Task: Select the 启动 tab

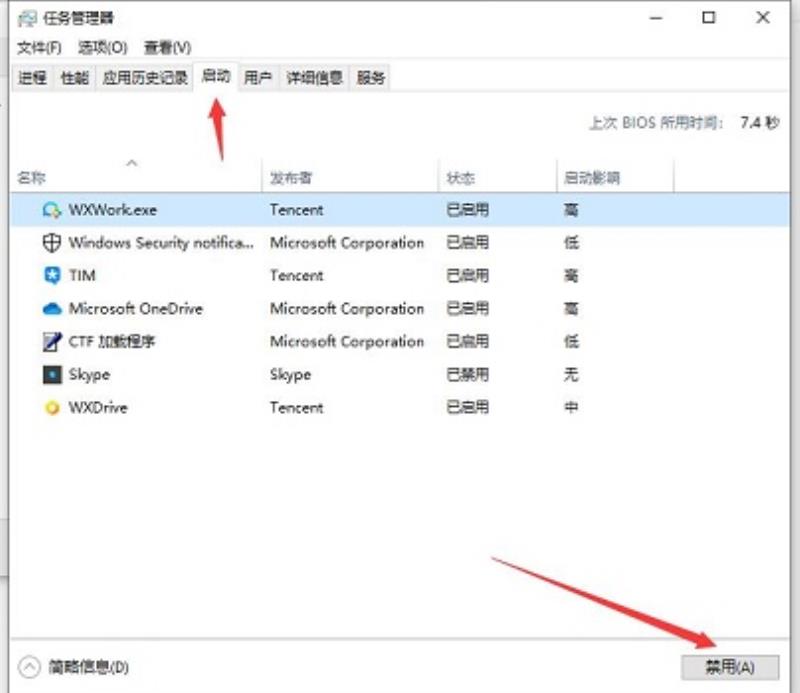Action: pyautogui.click(x=216, y=77)
